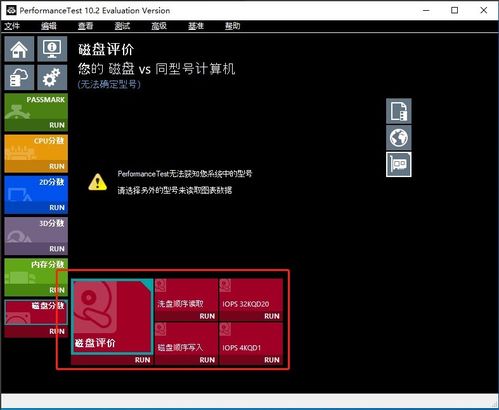Open the Home dashboard icon
Screen dimensions: 499x410
pyautogui.click(x=19, y=49)
